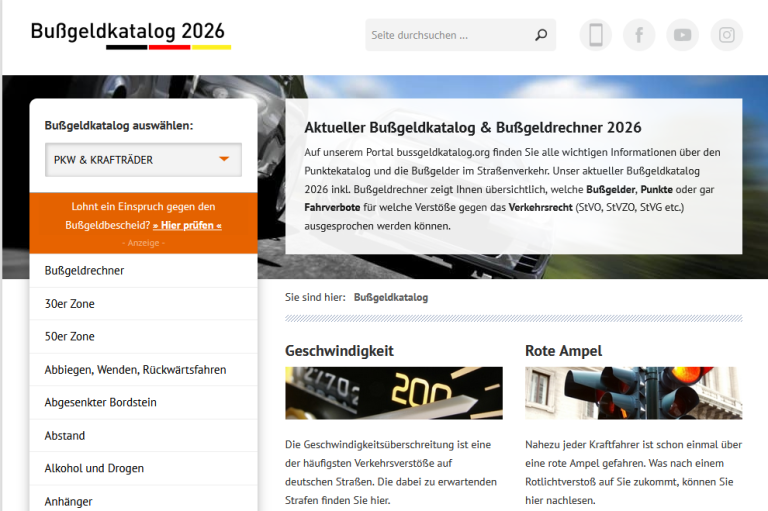Select 30er Zone in sidebar menu
The height and width of the screenshot is (511, 768).
pos(70,303)
